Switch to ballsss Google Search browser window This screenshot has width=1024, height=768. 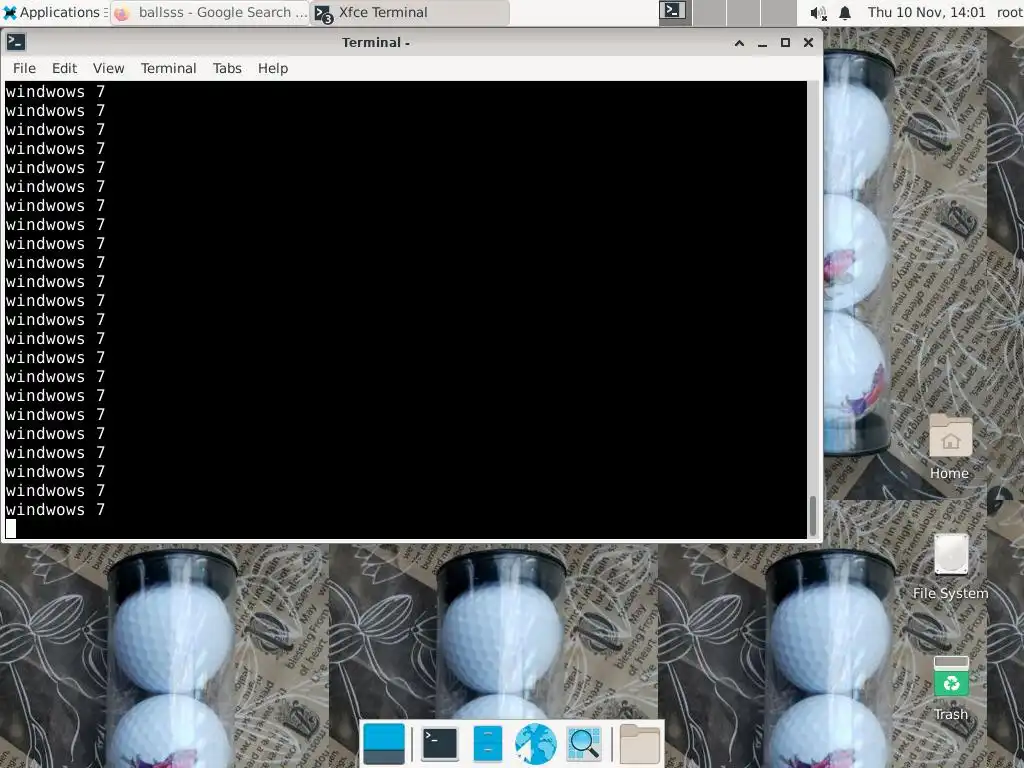(210, 12)
